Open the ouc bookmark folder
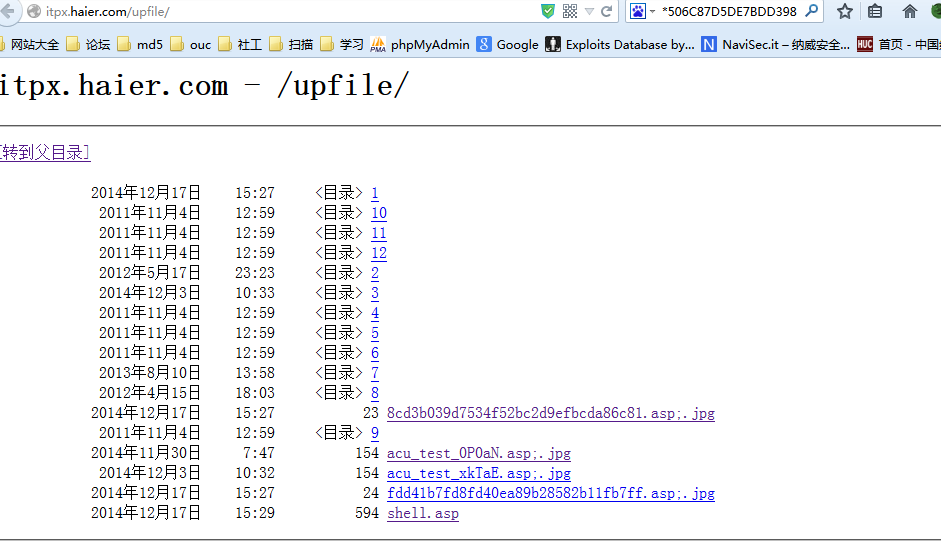The height and width of the screenshot is (557, 941). (x=190, y=44)
